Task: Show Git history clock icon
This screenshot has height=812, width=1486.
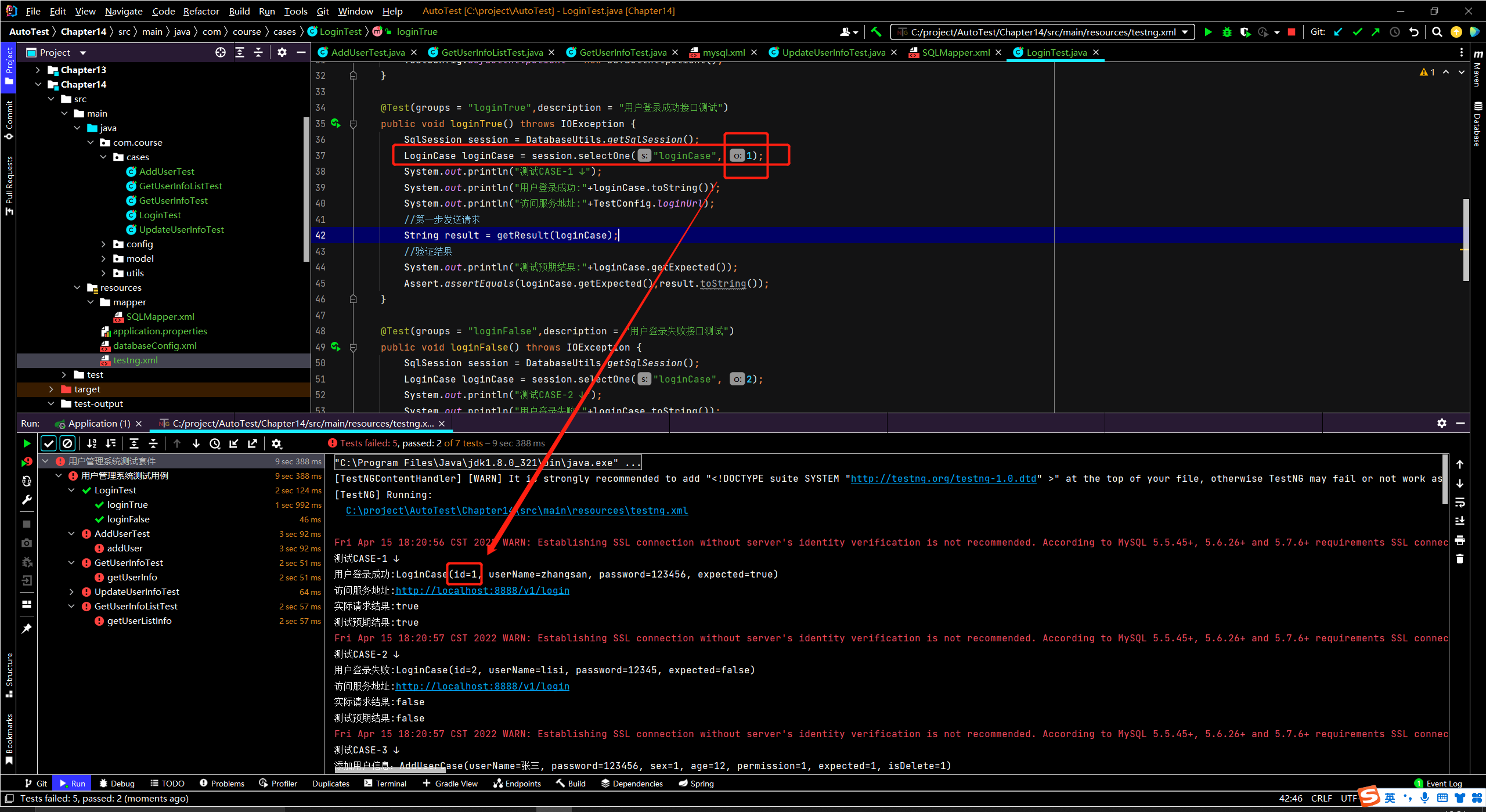Action: click(1395, 32)
